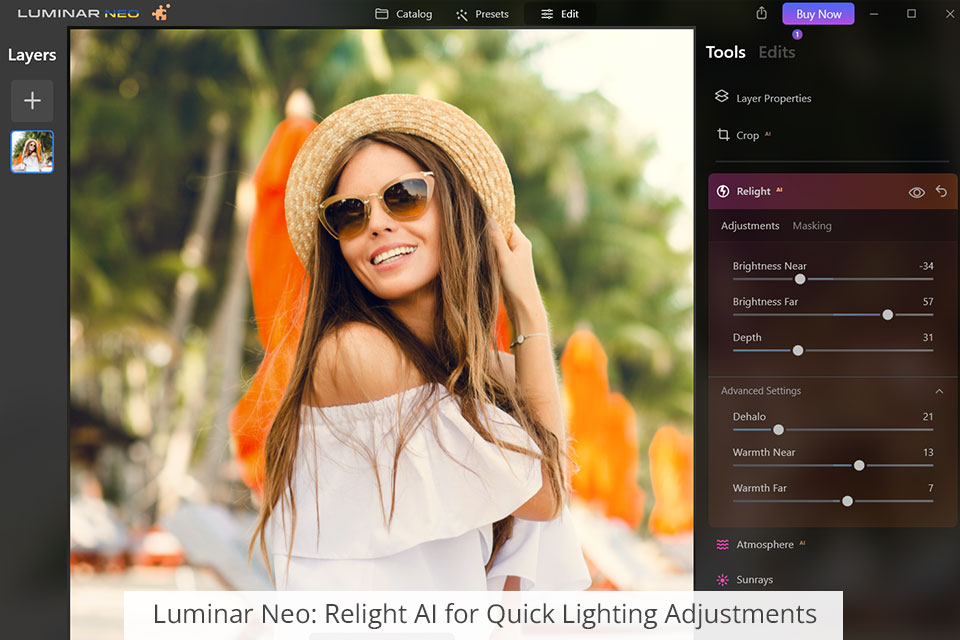Click the Dehalo value 21
The image size is (960, 640).
[x=928, y=416]
